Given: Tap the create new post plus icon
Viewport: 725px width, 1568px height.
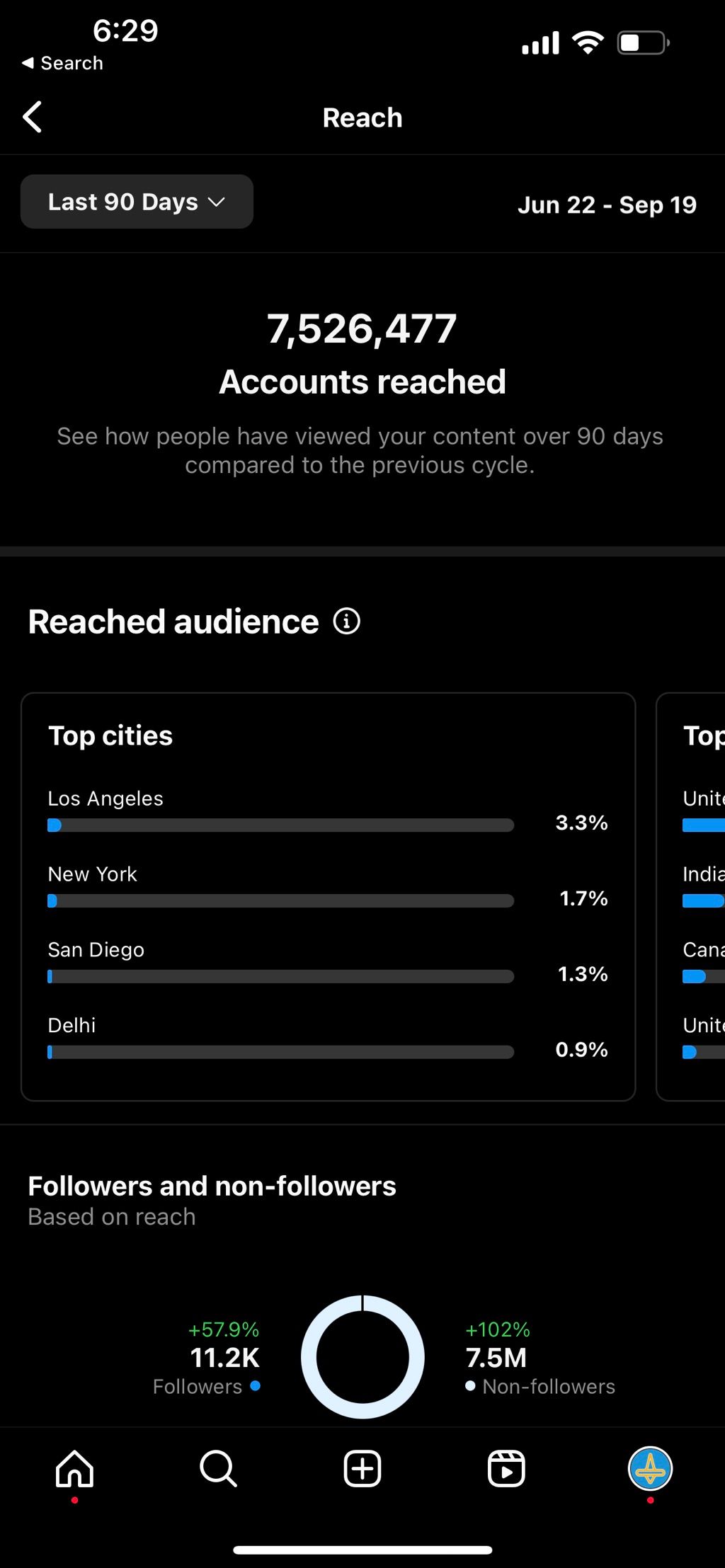Looking at the screenshot, I should pyautogui.click(x=362, y=1468).
